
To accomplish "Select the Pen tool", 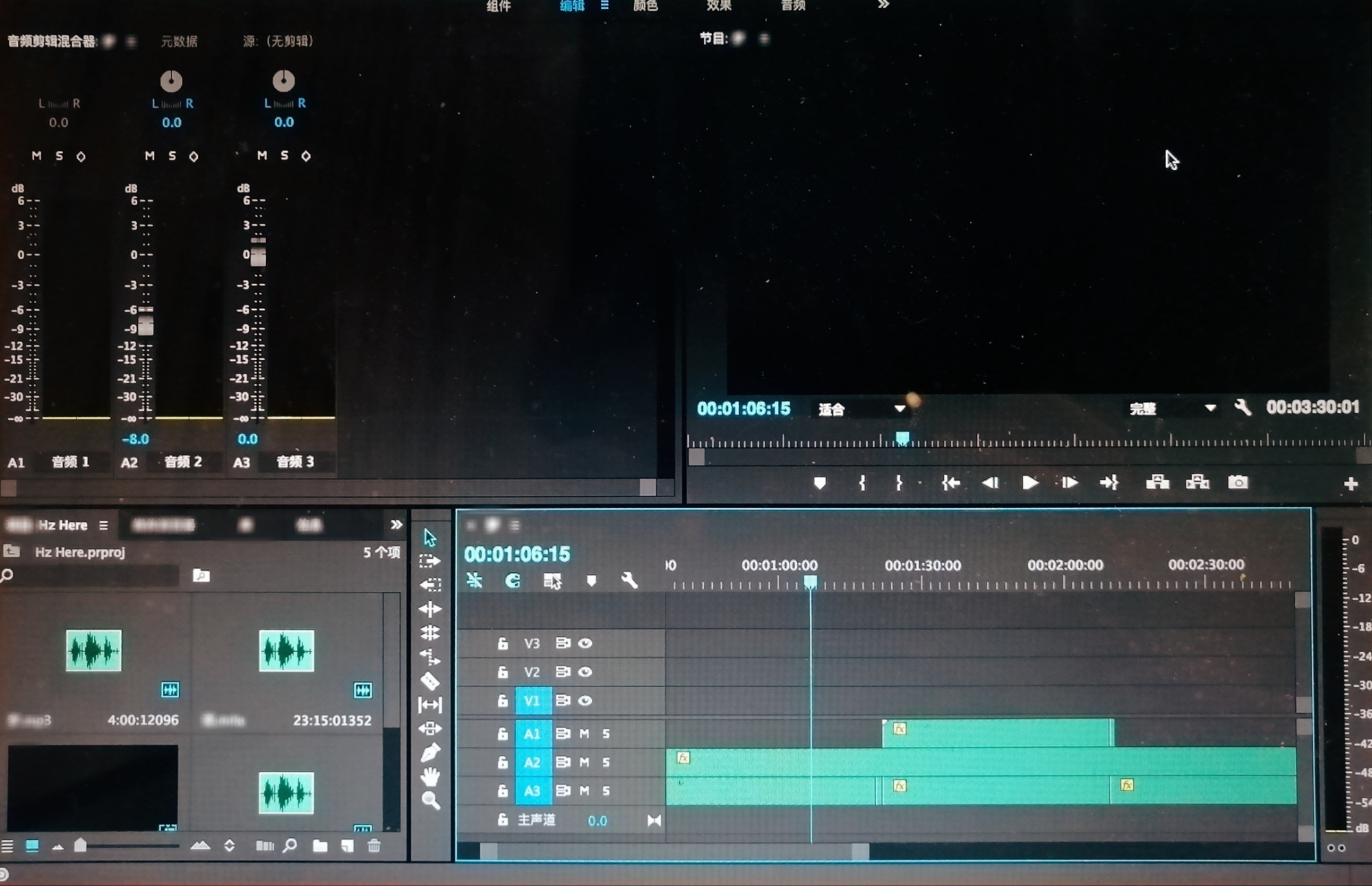I will pyautogui.click(x=430, y=753).
